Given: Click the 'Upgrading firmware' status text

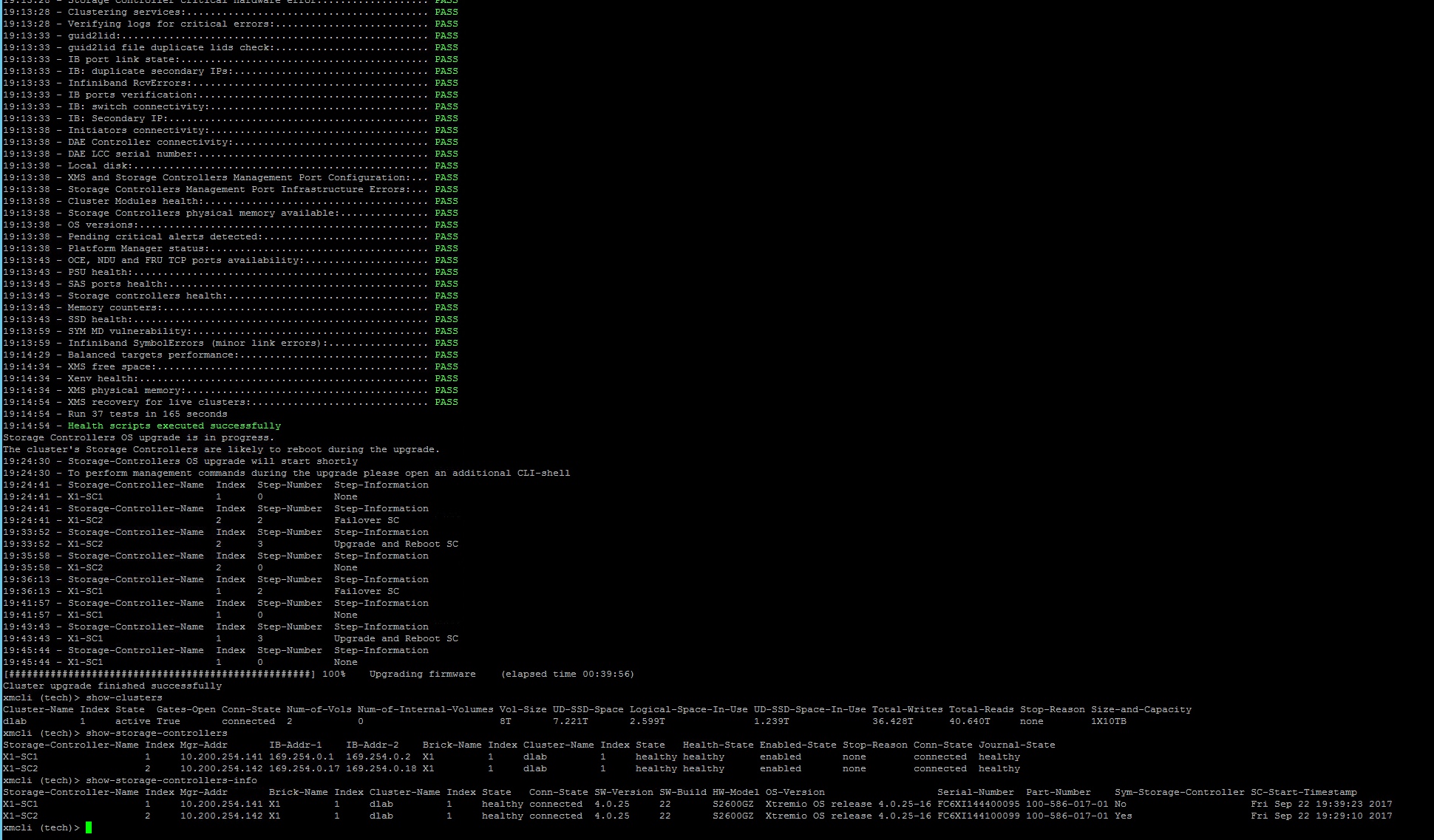Looking at the screenshot, I should [x=422, y=674].
